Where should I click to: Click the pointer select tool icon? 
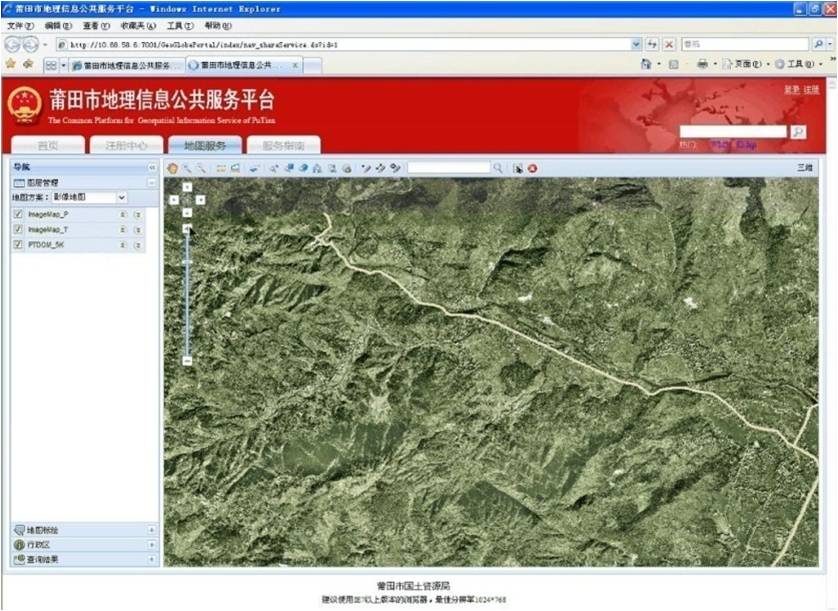(518, 168)
